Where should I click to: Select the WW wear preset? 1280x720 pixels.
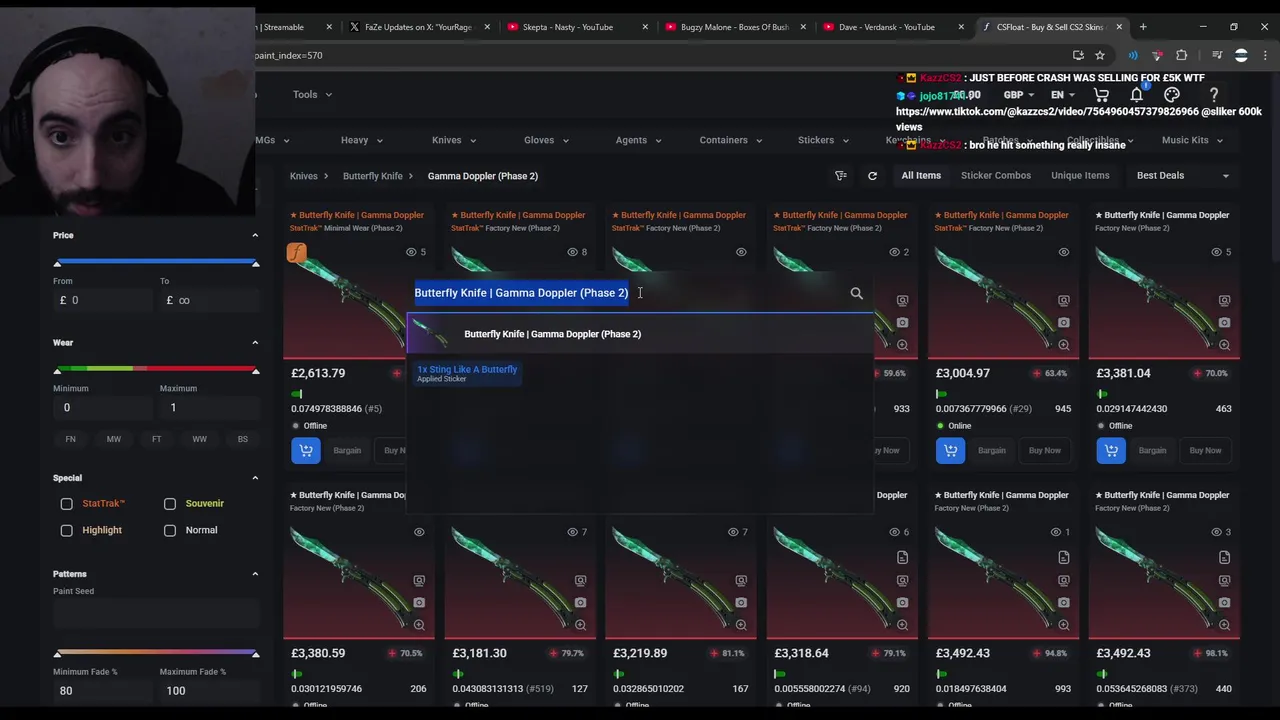point(199,439)
